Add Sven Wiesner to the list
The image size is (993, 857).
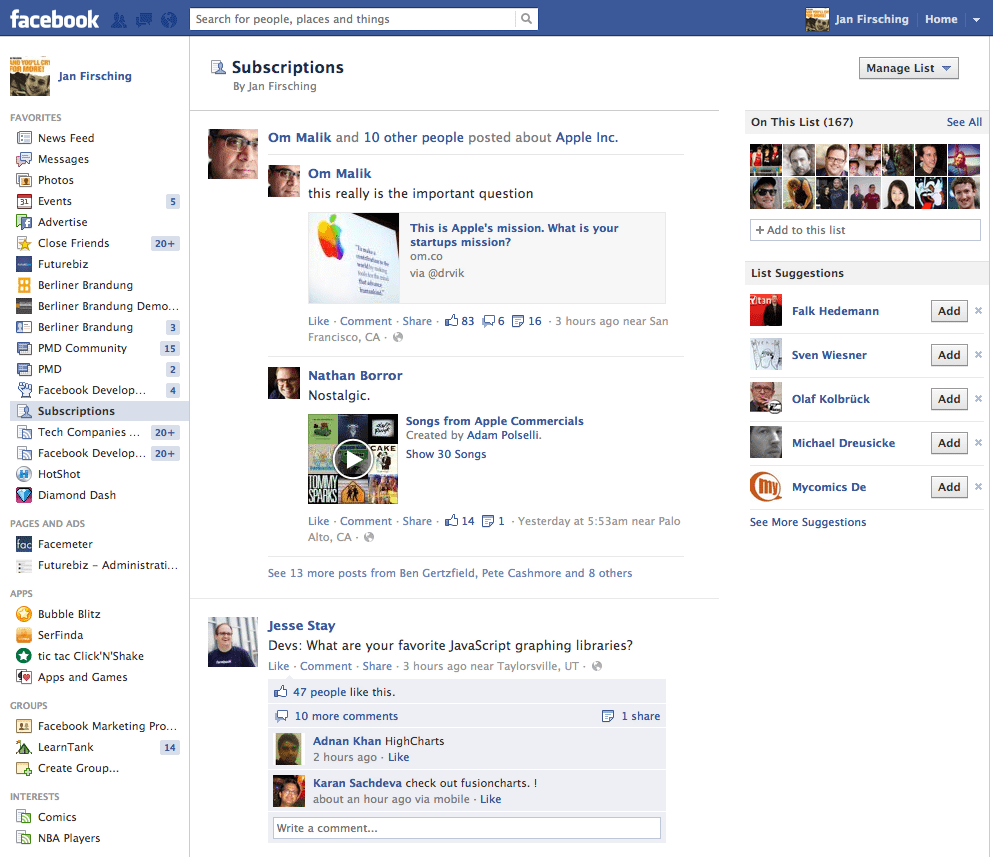[x=949, y=355]
